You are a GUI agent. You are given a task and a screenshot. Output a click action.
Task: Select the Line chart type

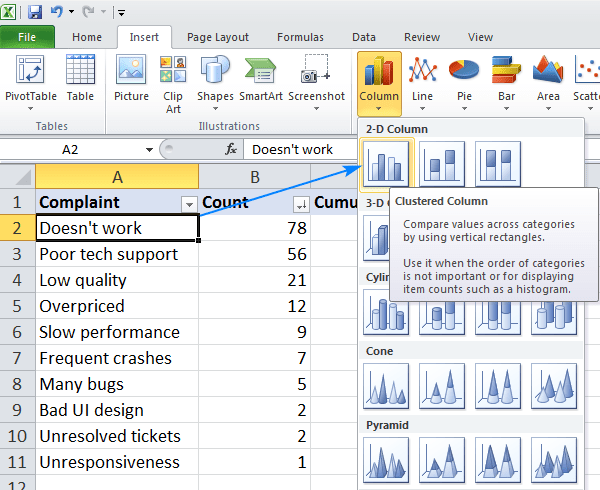click(x=423, y=80)
